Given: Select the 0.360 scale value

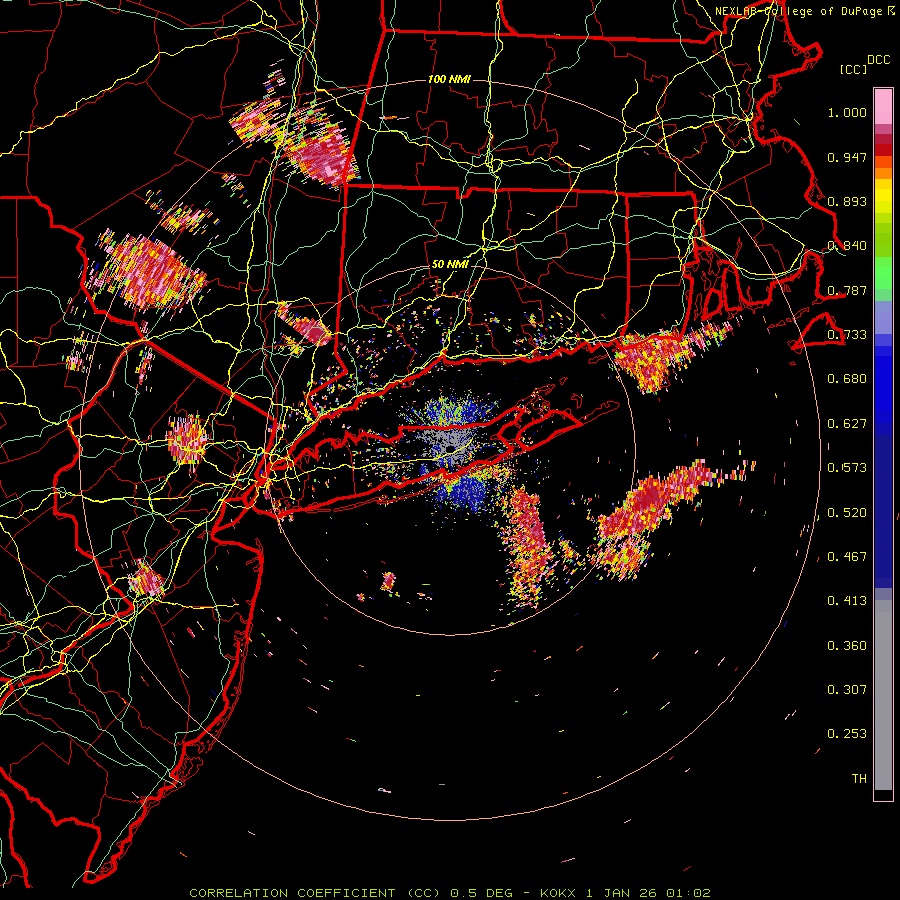Looking at the screenshot, I should click(x=847, y=646).
